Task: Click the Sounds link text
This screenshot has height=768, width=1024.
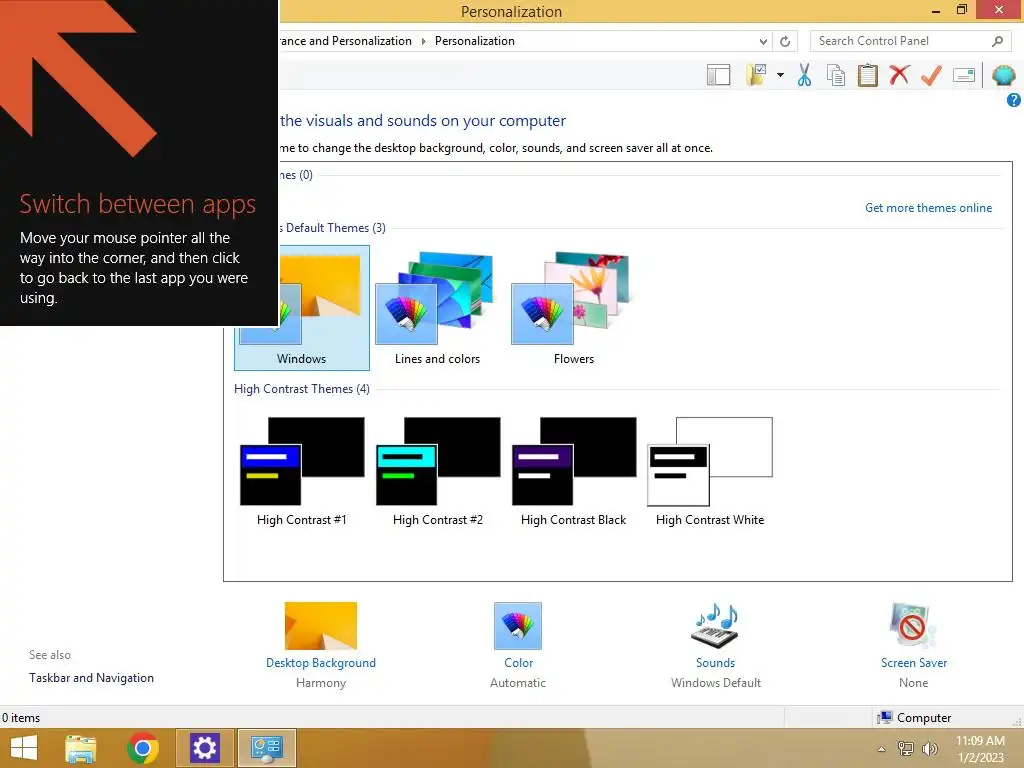Action: [x=715, y=663]
